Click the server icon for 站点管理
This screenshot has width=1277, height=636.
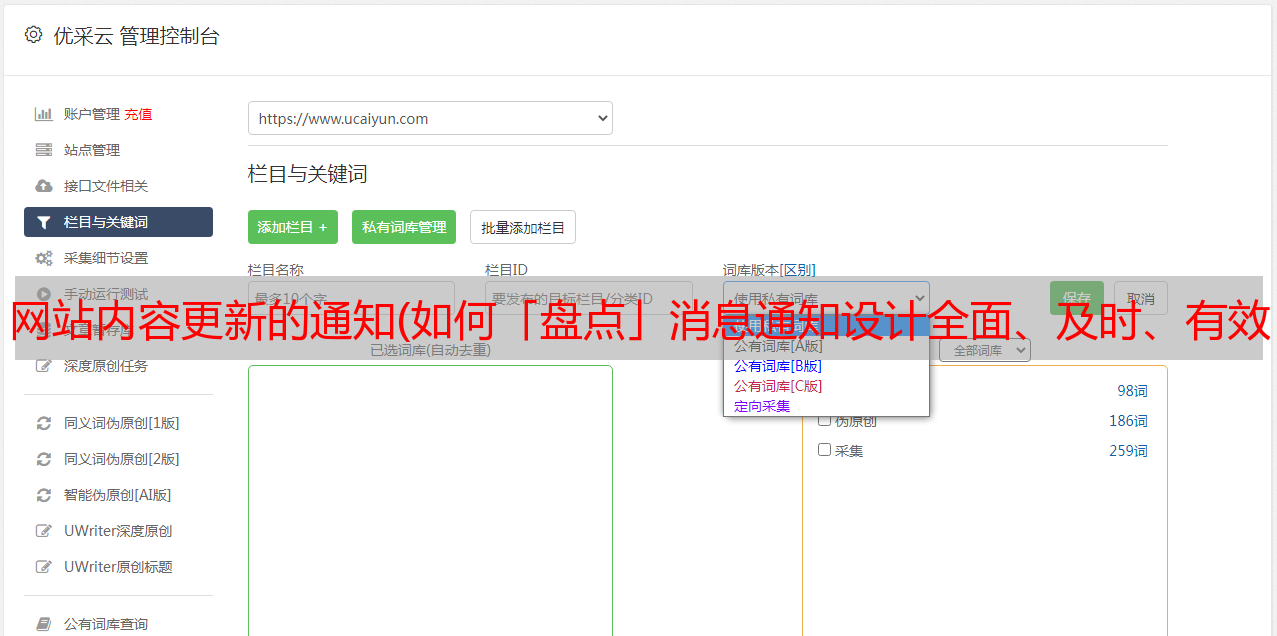(43, 150)
